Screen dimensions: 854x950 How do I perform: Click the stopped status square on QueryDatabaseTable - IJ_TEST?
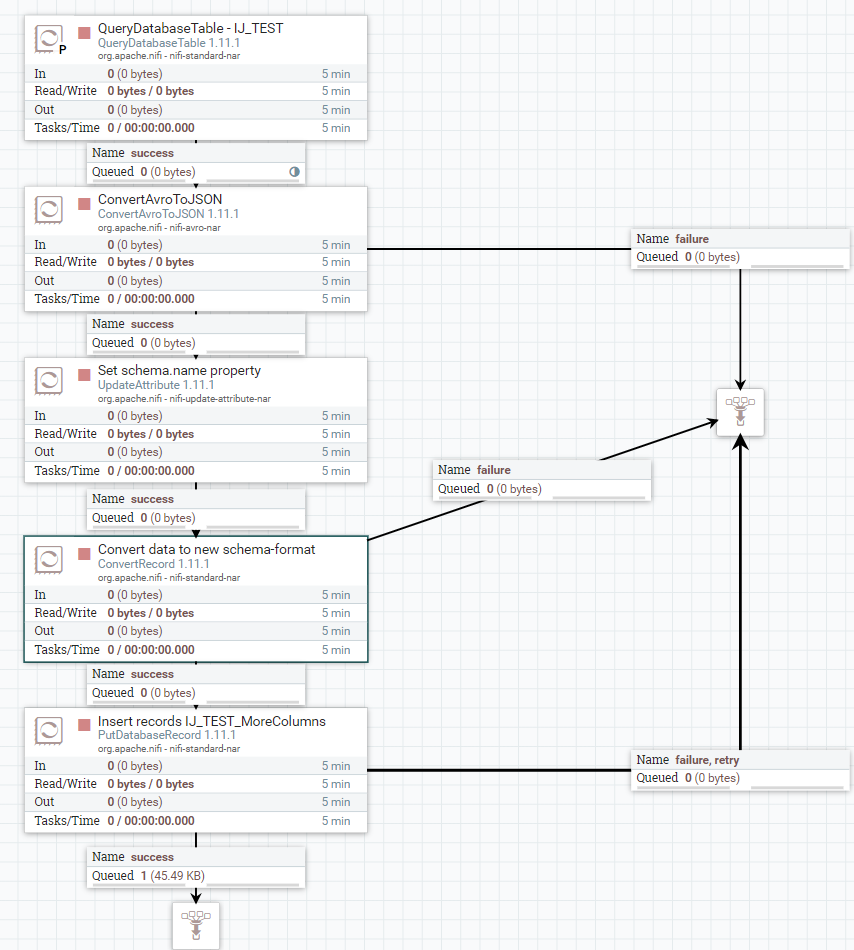pos(84,33)
